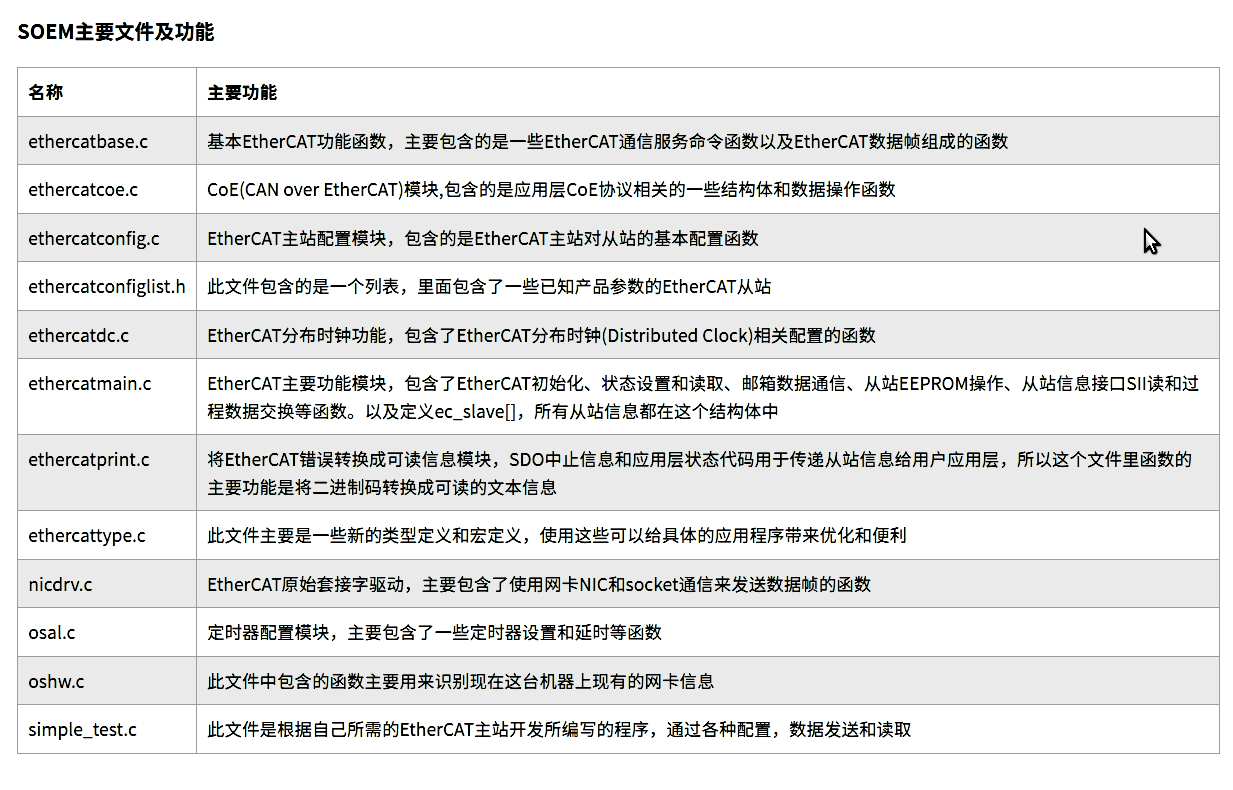Select the ethercatconfig.c file name cell
Viewport: 1233px width, 790px height.
(x=83, y=238)
